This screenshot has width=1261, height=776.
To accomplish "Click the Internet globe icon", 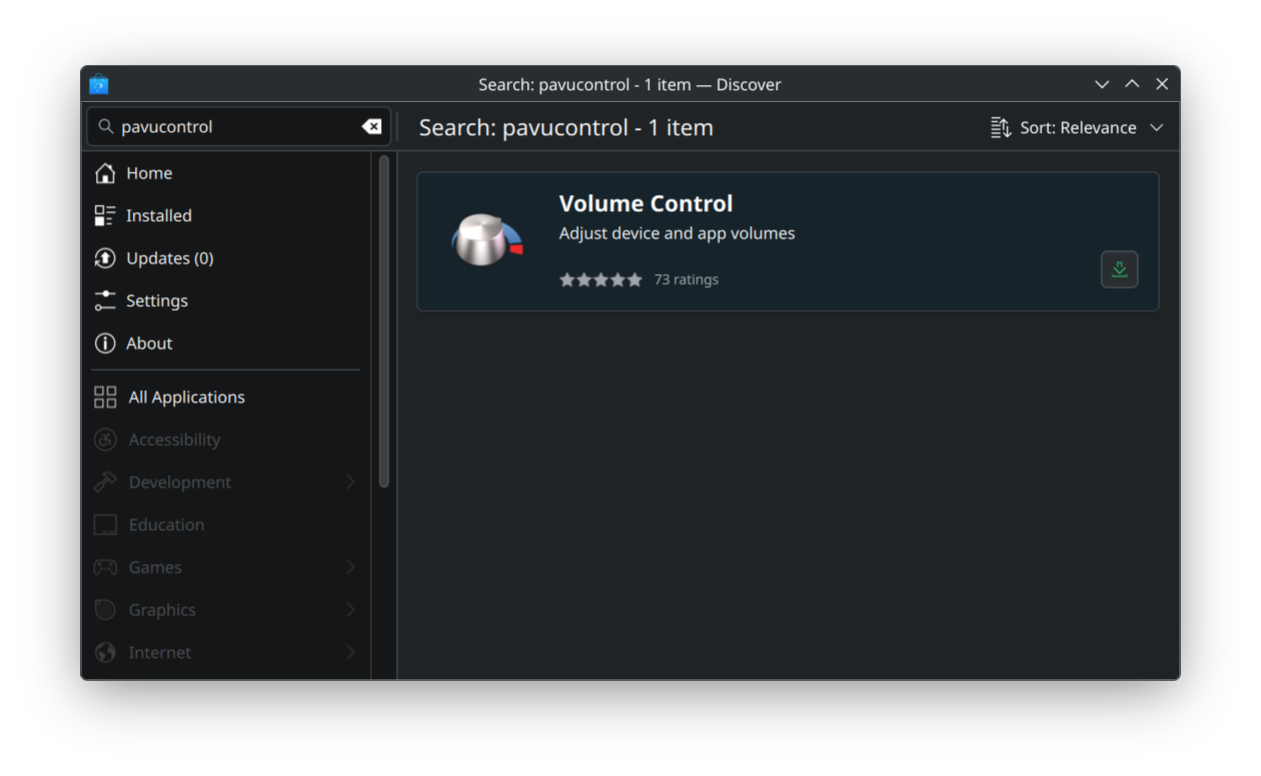I will [105, 652].
